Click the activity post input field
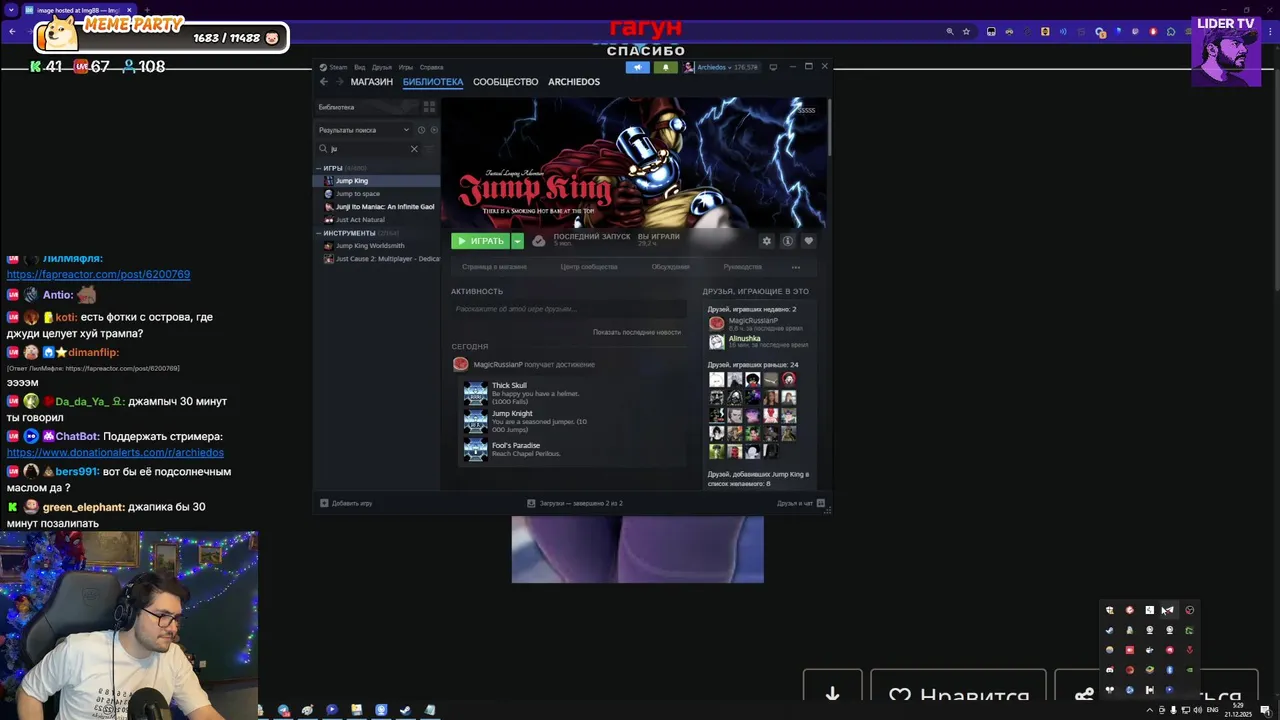The image size is (1280, 720). 568,309
